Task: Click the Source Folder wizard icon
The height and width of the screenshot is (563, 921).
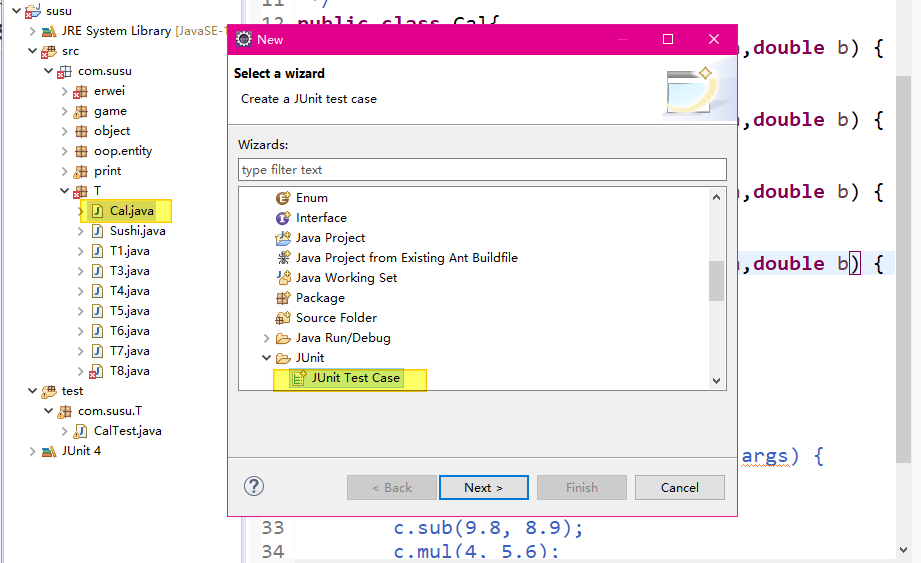Action: click(283, 318)
